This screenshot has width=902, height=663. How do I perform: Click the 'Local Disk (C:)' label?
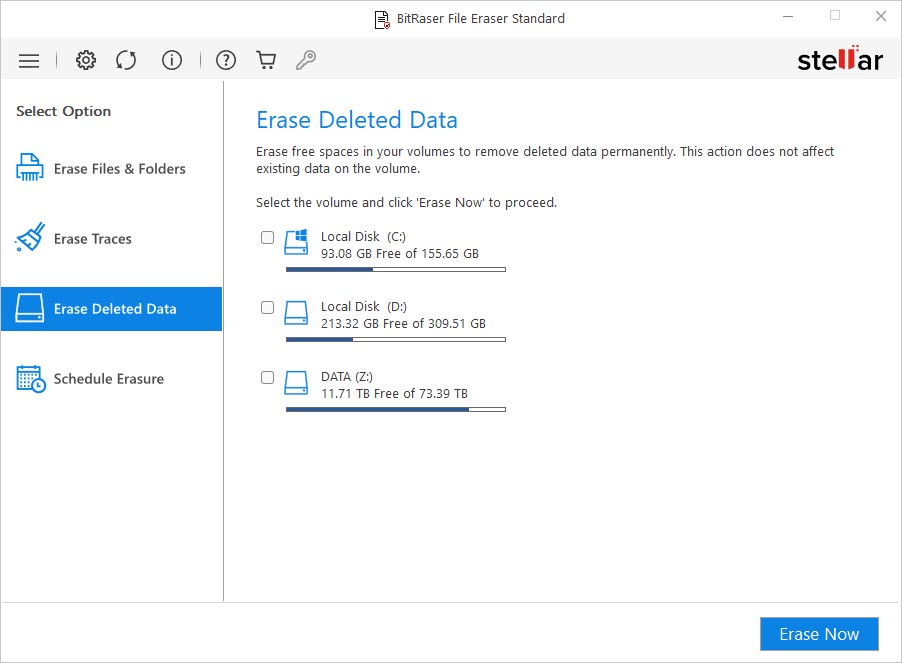click(363, 236)
